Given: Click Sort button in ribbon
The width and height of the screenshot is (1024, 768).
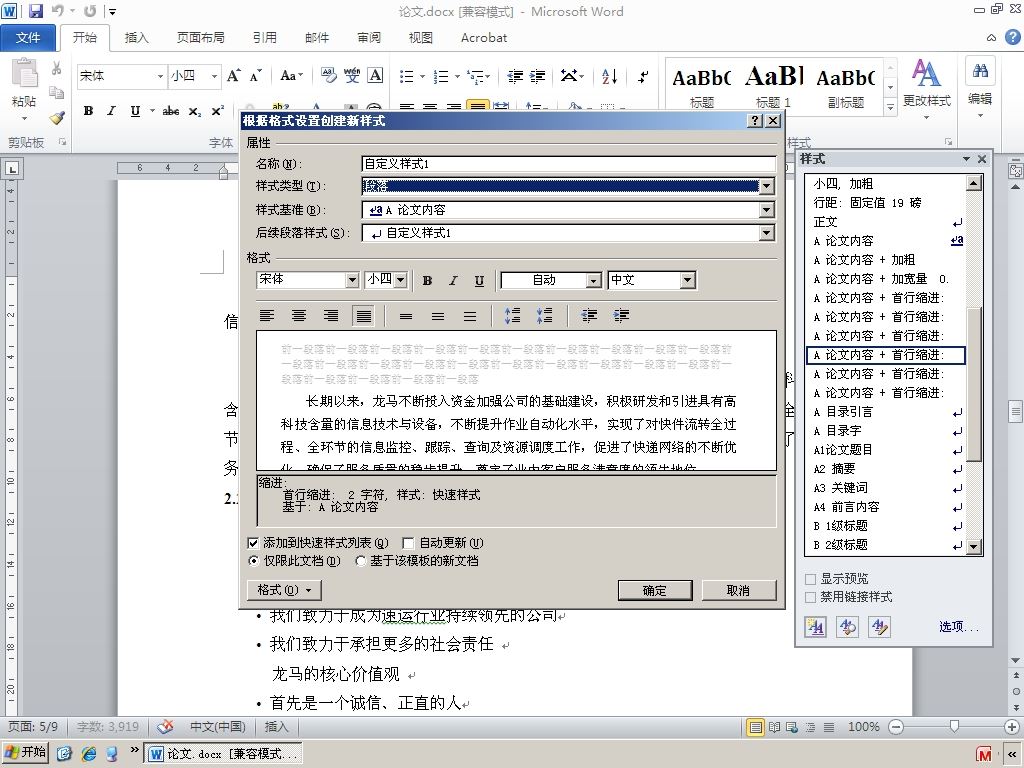Looking at the screenshot, I should pyautogui.click(x=609, y=76).
